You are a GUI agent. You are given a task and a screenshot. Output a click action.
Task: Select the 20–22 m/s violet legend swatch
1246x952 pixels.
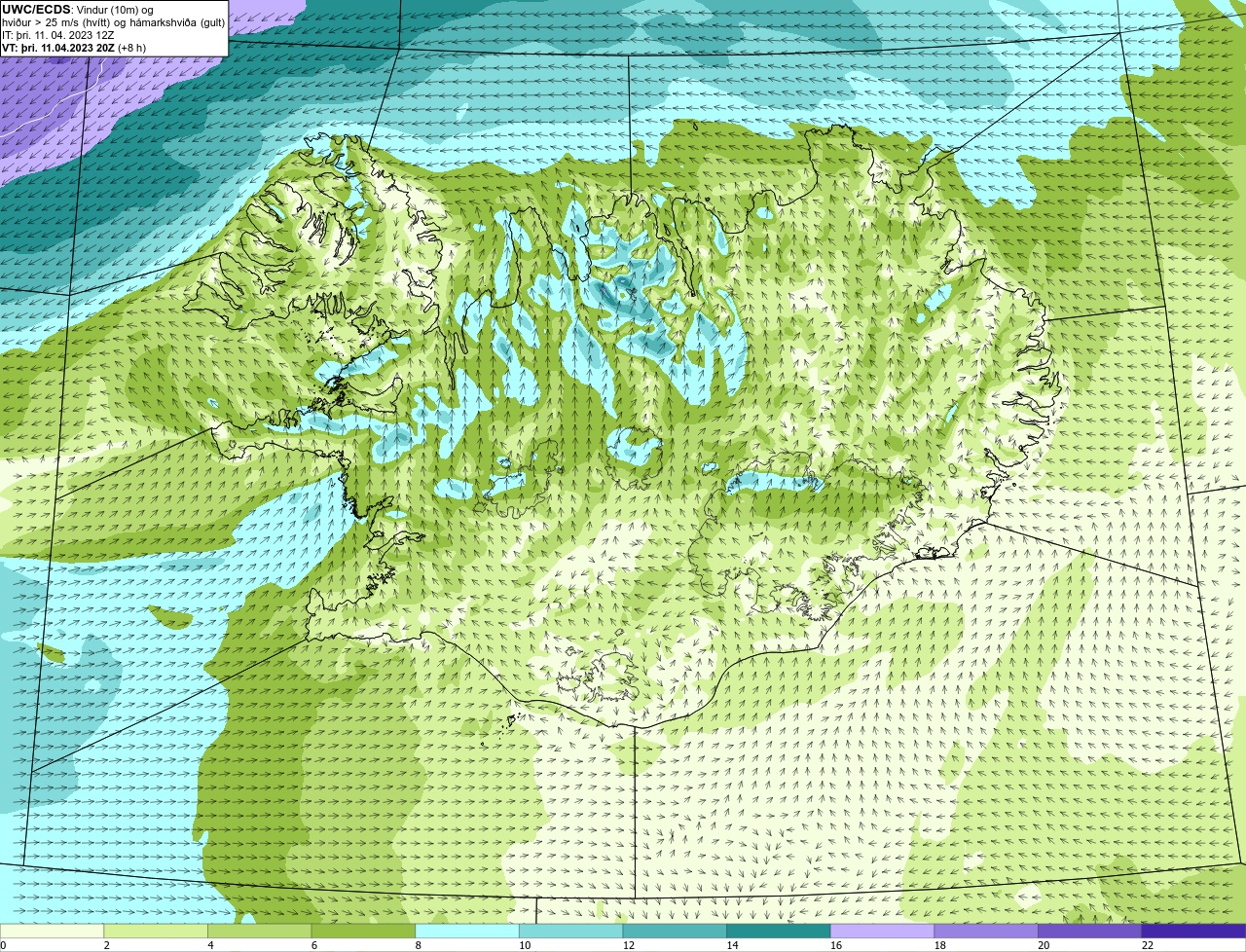1089,931
